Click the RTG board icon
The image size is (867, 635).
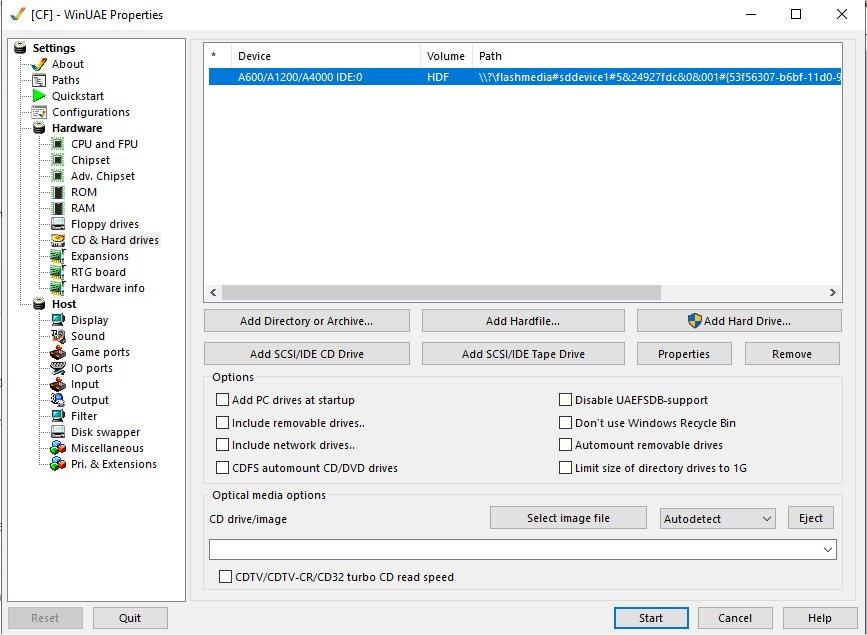58,272
